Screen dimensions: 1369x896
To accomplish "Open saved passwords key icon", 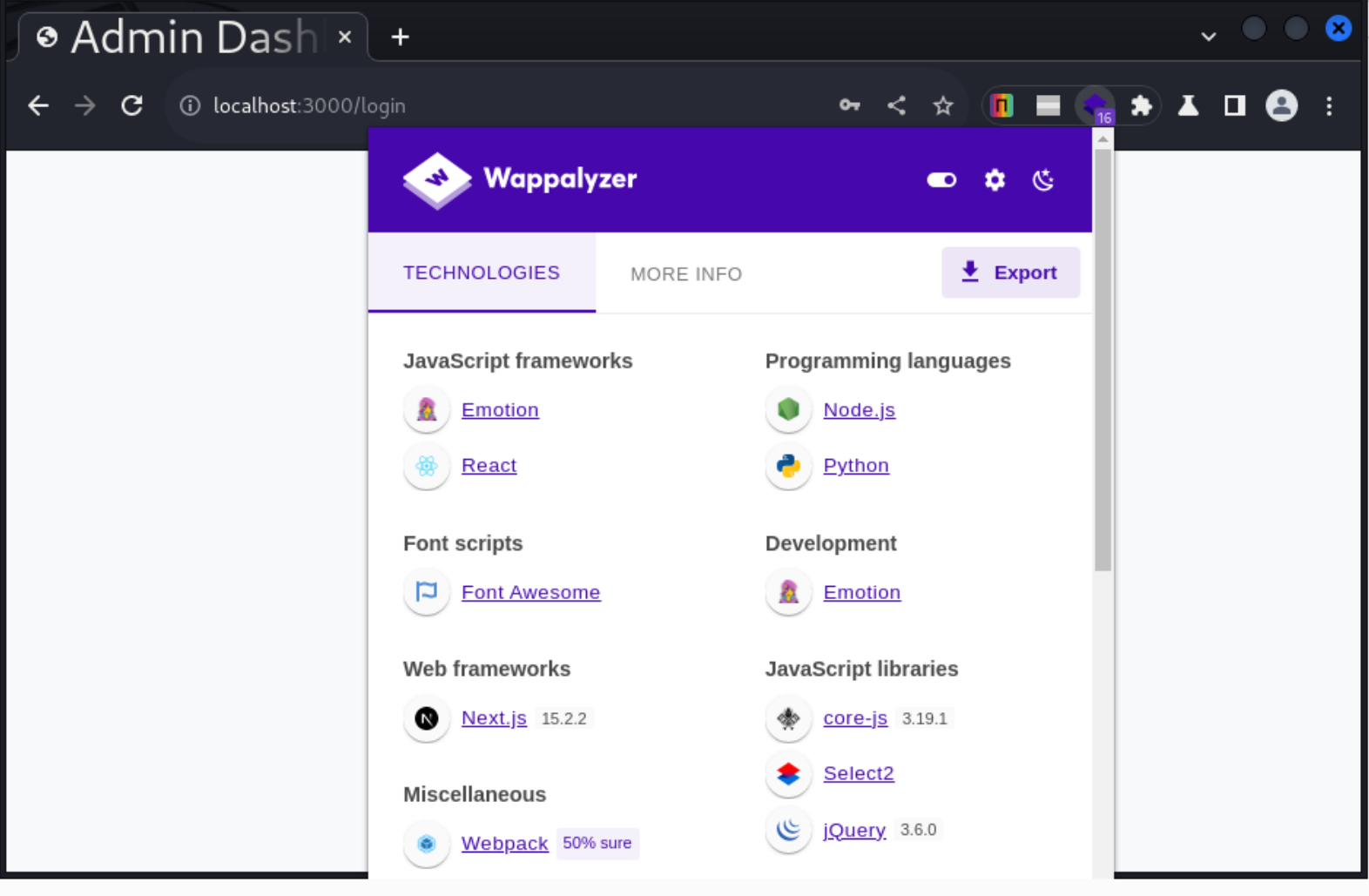I will point(849,106).
